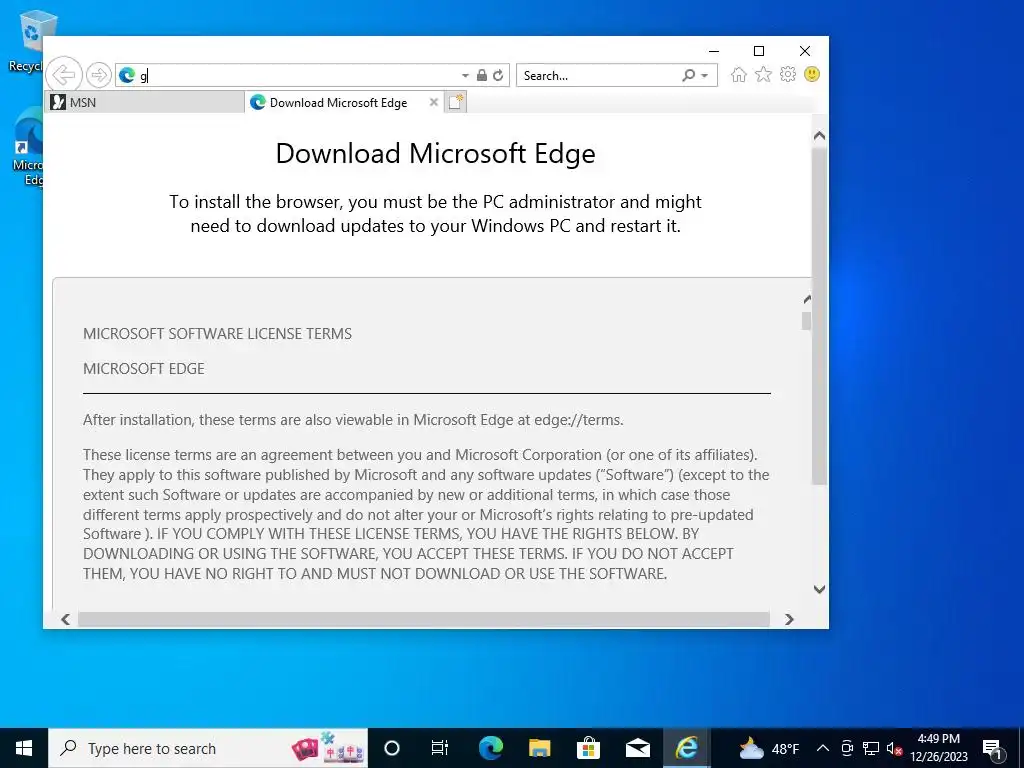
Task: Launch Microsoft Edge from the taskbar
Action: (490, 748)
